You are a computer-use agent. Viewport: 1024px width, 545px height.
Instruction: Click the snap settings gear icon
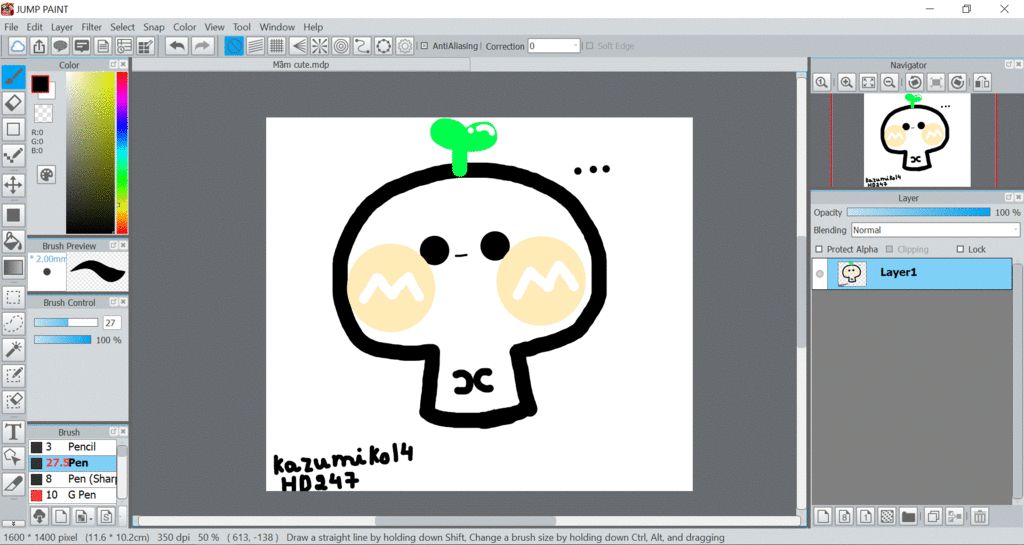point(405,46)
